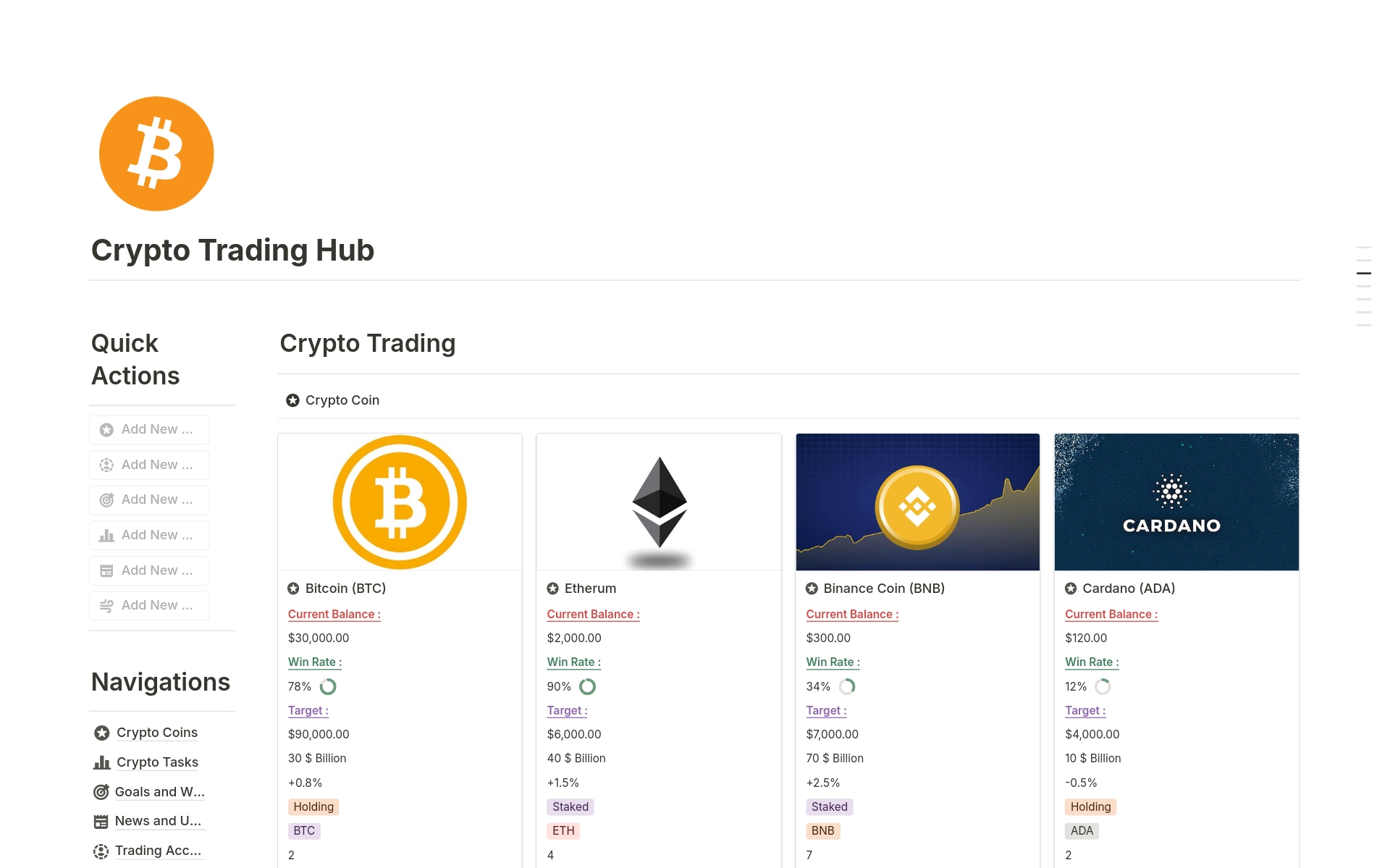Image resolution: width=1390 pixels, height=868 pixels.
Task: Expand the page outline on the right edge
Action: pos(1364,273)
